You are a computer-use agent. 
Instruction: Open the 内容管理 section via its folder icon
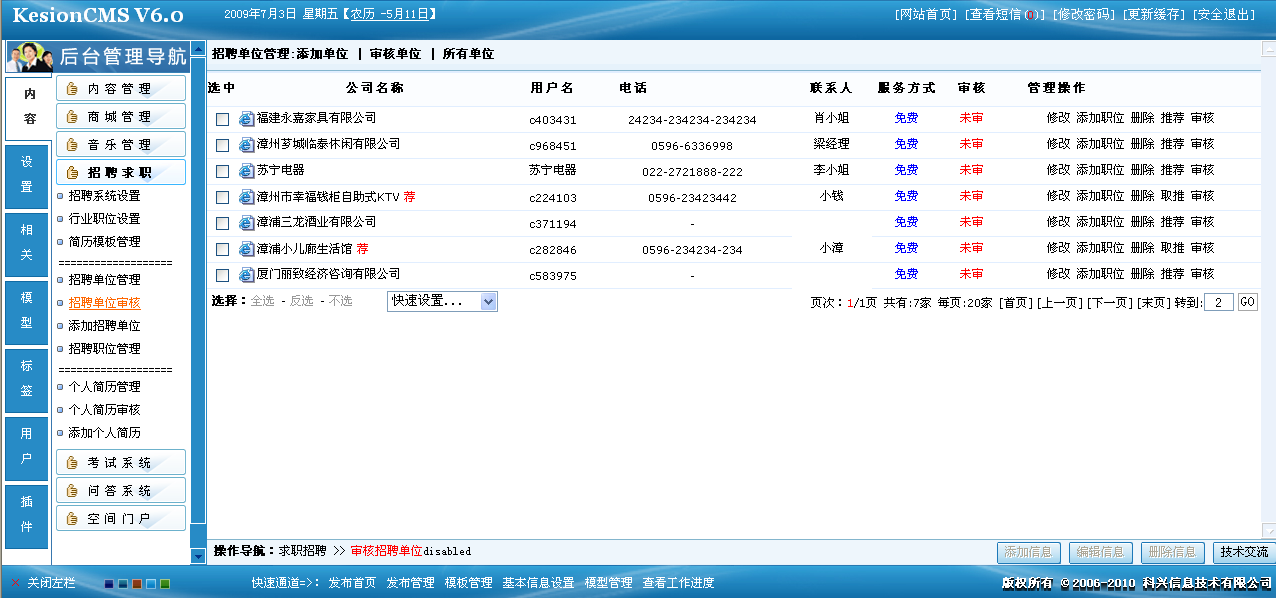click(73, 88)
